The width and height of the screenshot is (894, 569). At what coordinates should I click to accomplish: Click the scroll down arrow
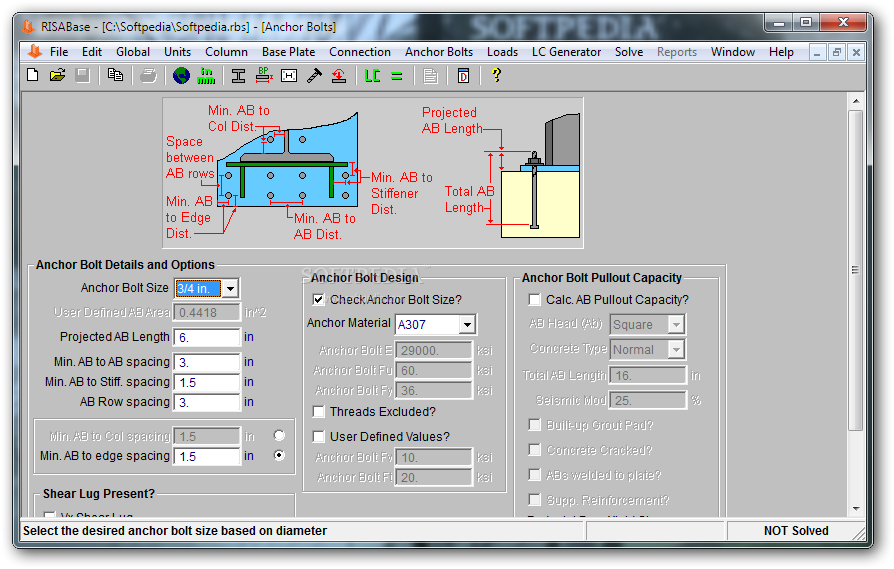click(856, 508)
